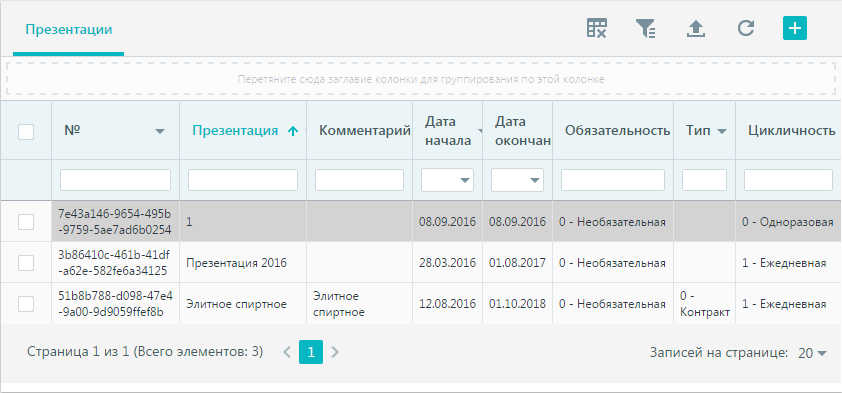The height and width of the screenshot is (393, 842).
Task: Click the end date 01.10.2018
Action: [517, 304]
